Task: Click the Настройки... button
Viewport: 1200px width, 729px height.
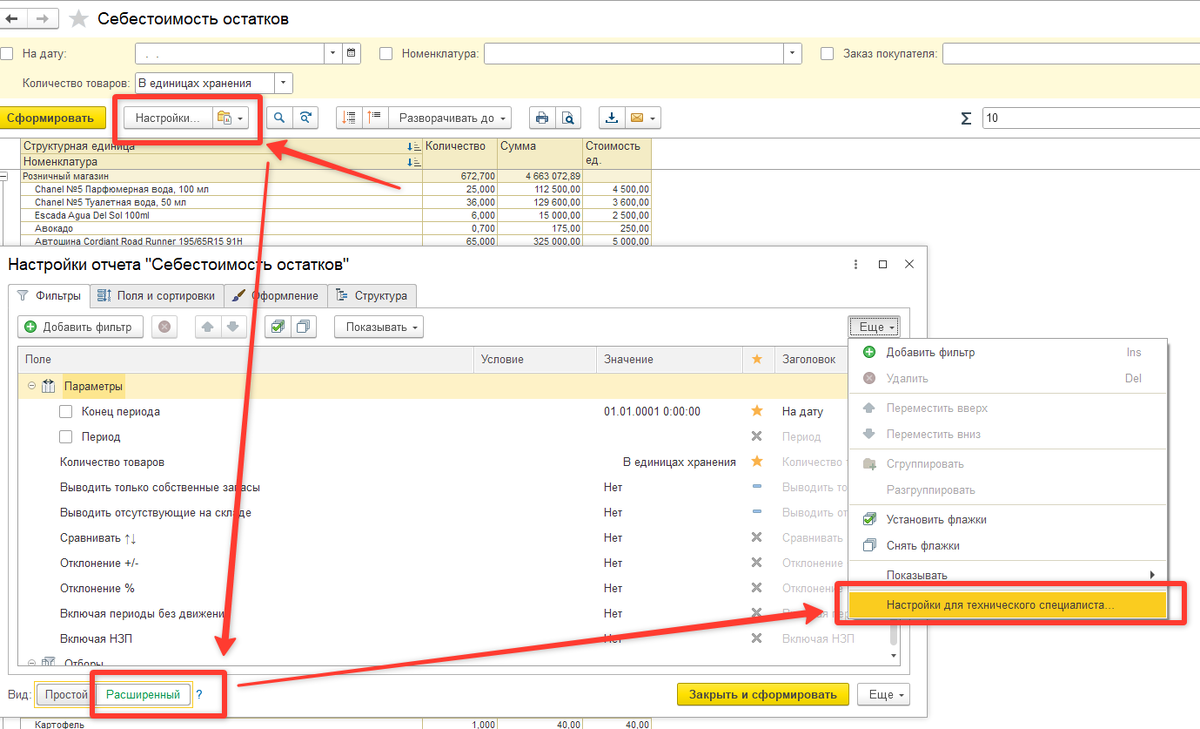Action: [168, 118]
